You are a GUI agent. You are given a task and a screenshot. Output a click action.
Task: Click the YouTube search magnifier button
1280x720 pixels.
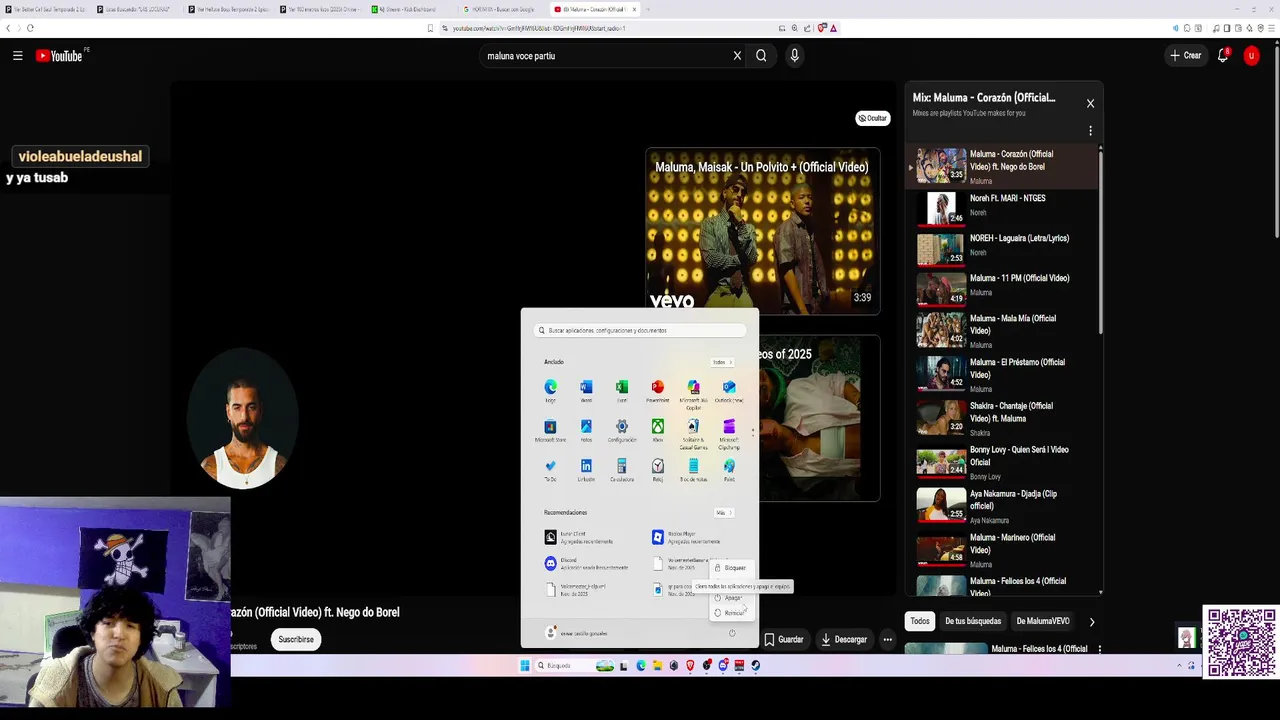click(761, 56)
